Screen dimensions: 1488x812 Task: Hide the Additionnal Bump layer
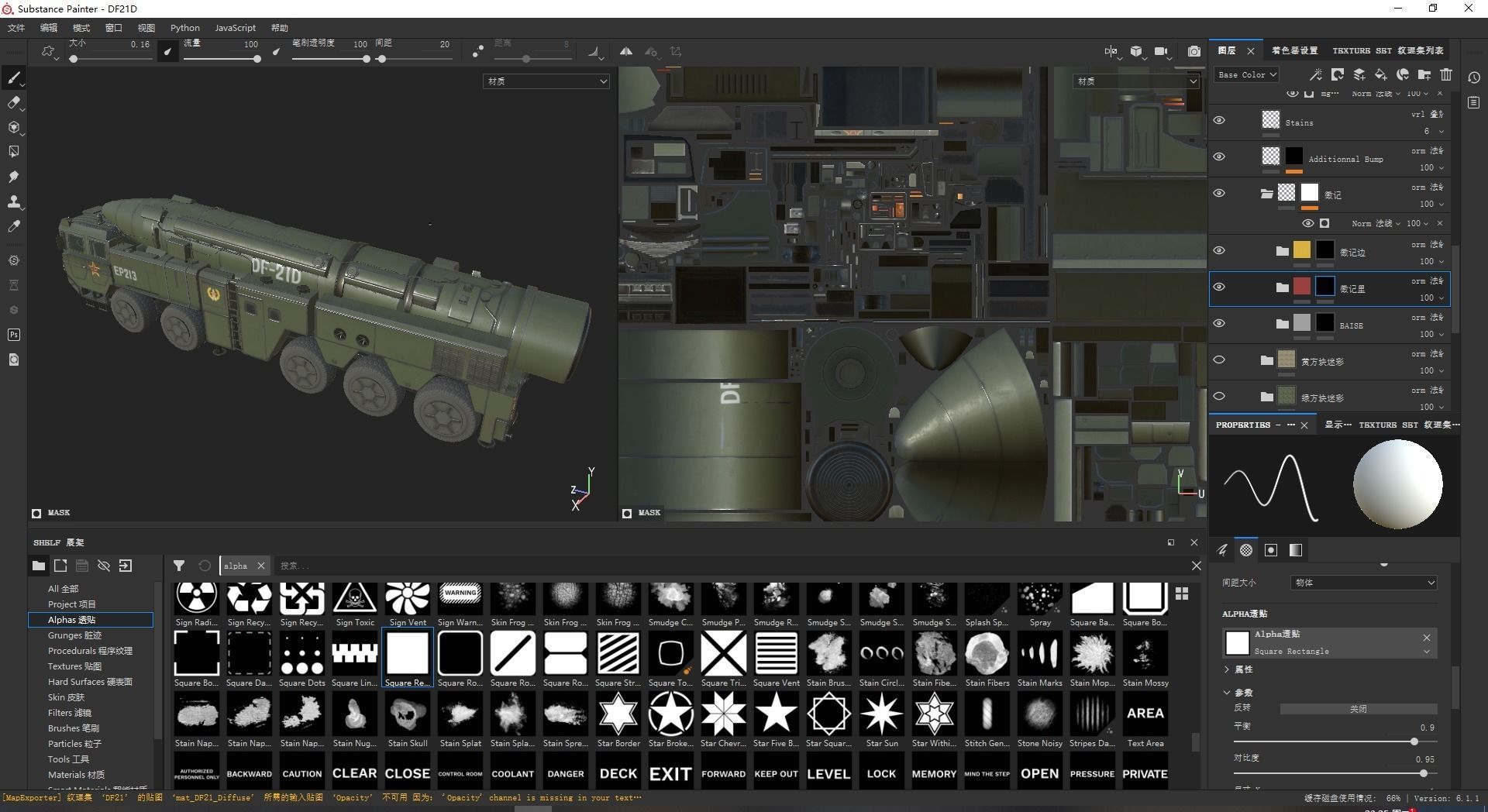tap(1219, 157)
